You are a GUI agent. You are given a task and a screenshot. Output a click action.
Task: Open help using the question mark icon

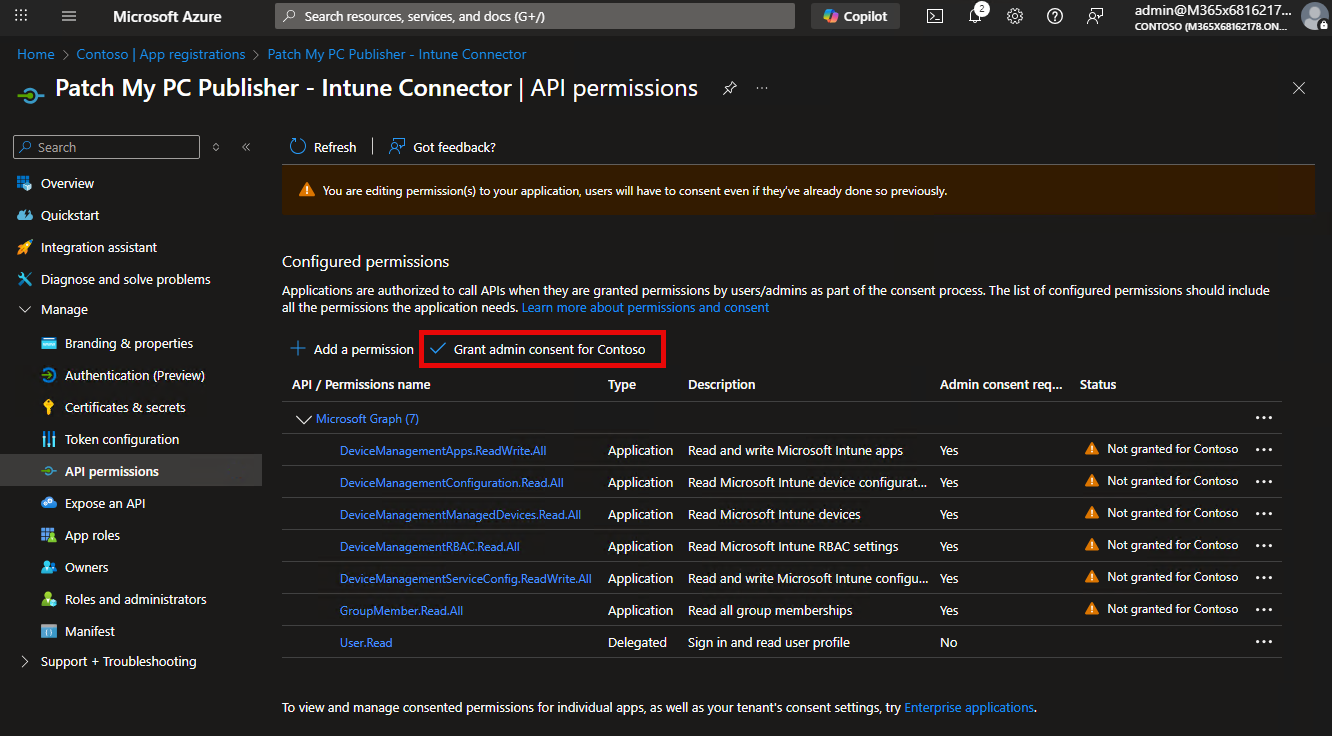[1054, 16]
